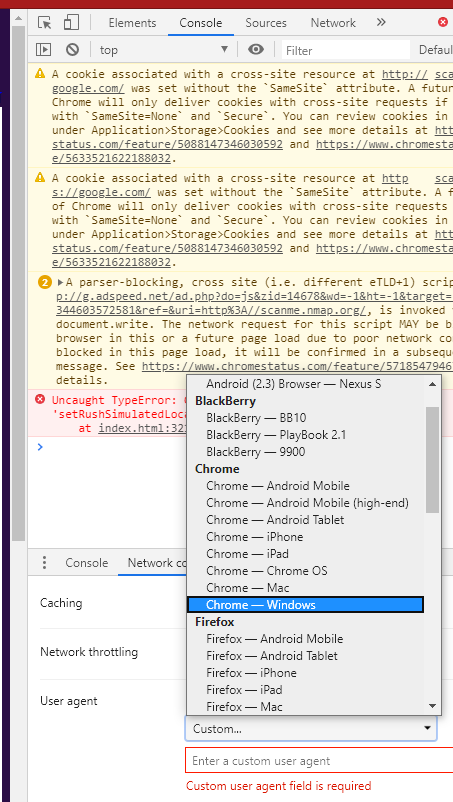Expand the parser-blocking warning message triangle

coord(61,282)
